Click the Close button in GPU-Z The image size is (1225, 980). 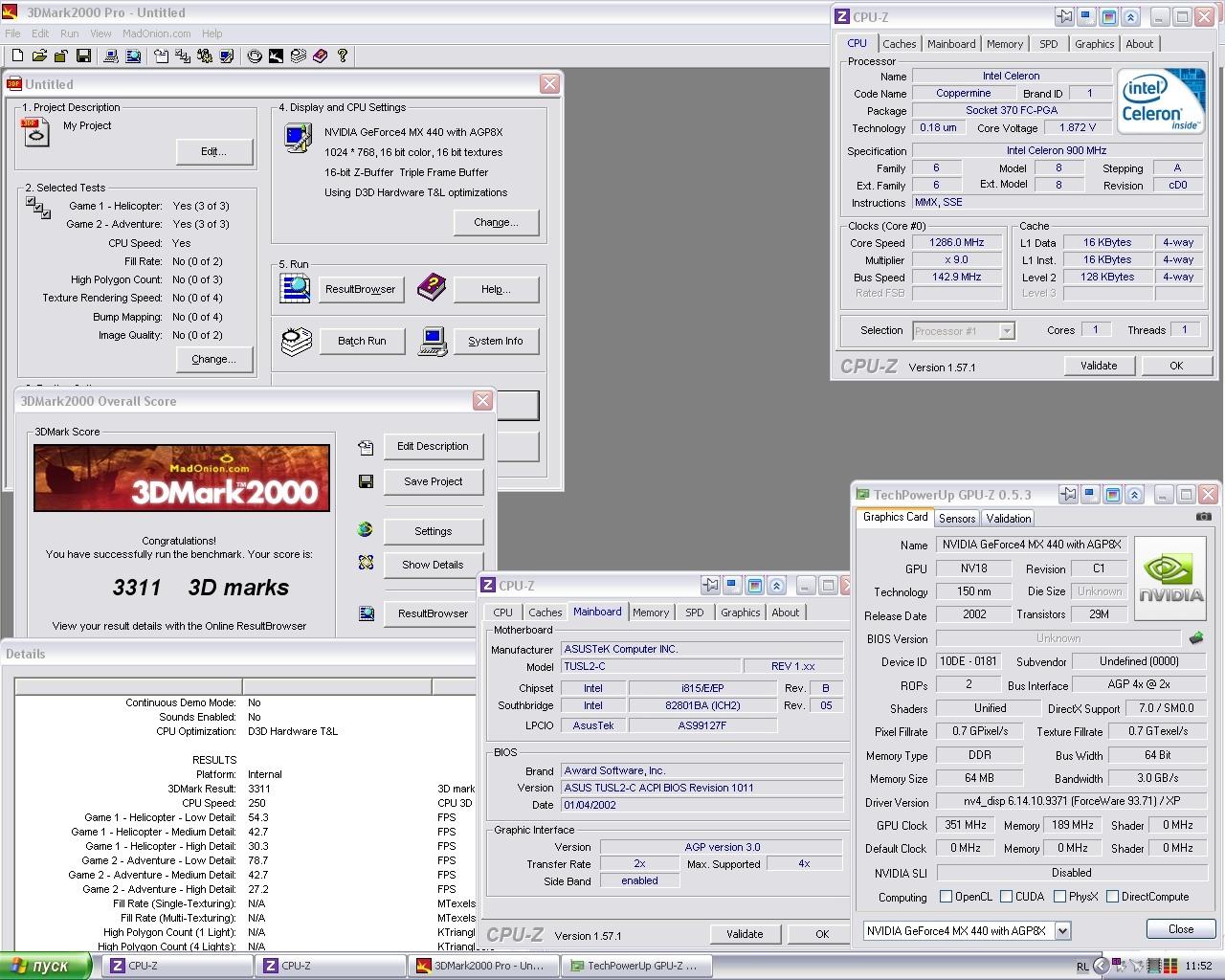[1181, 929]
